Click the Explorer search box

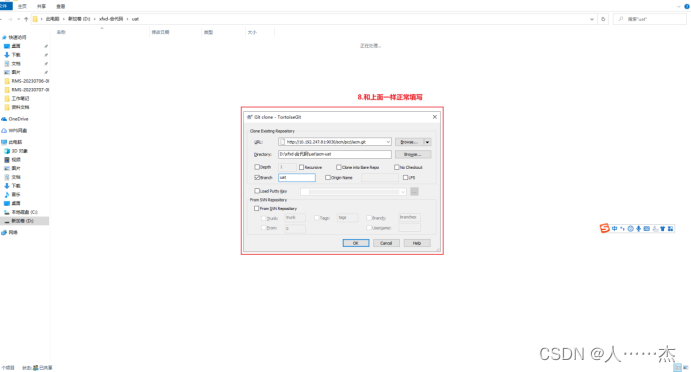(650, 19)
